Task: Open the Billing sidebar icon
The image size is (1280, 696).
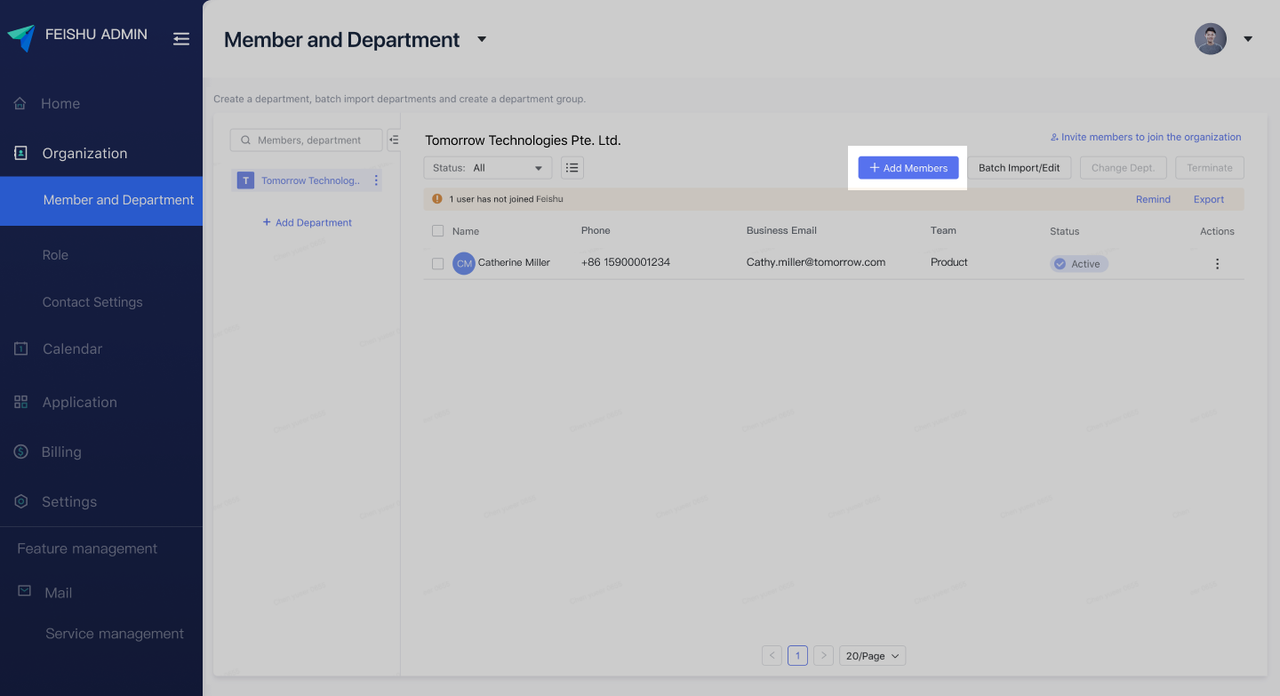Action: (19, 451)
